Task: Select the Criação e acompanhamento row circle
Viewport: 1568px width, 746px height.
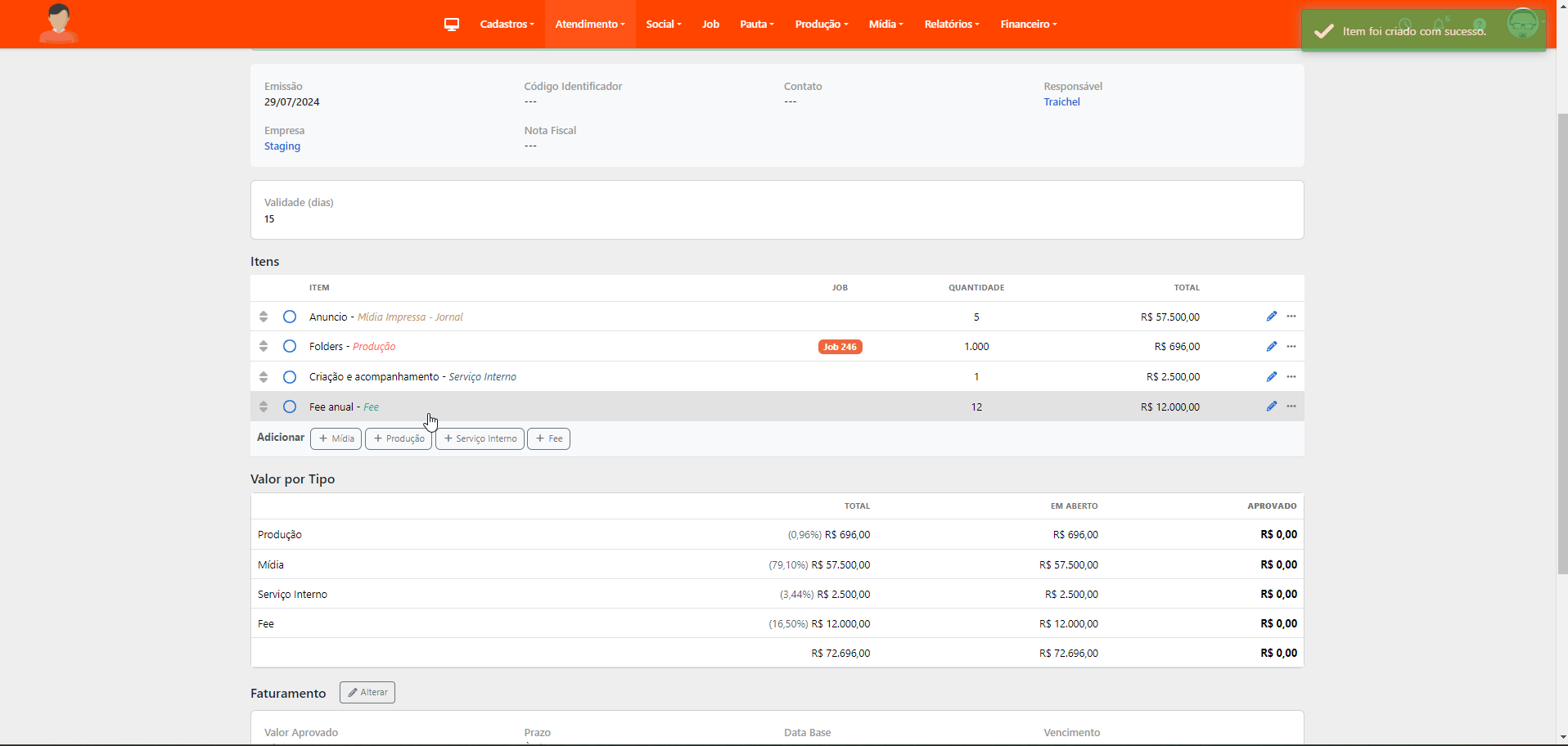Action: point(290,377)
